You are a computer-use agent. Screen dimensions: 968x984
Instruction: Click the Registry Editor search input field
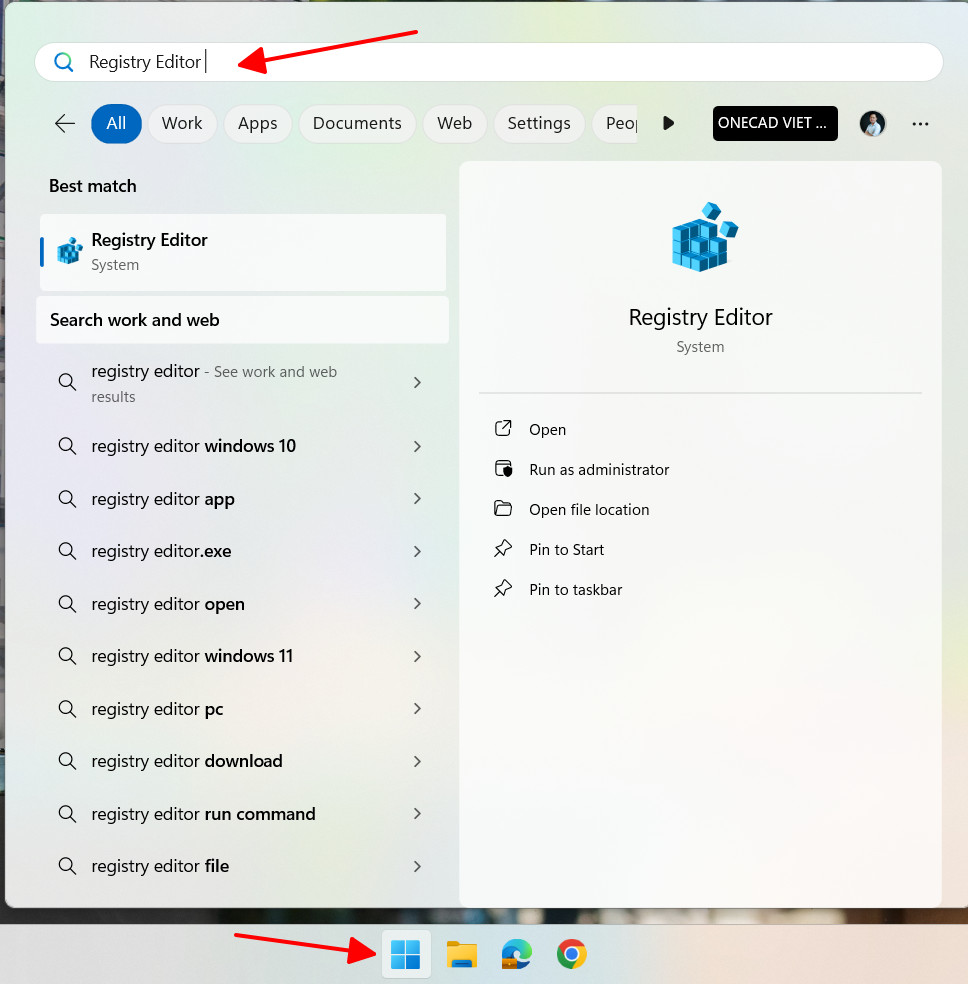(x=489, y=62)
